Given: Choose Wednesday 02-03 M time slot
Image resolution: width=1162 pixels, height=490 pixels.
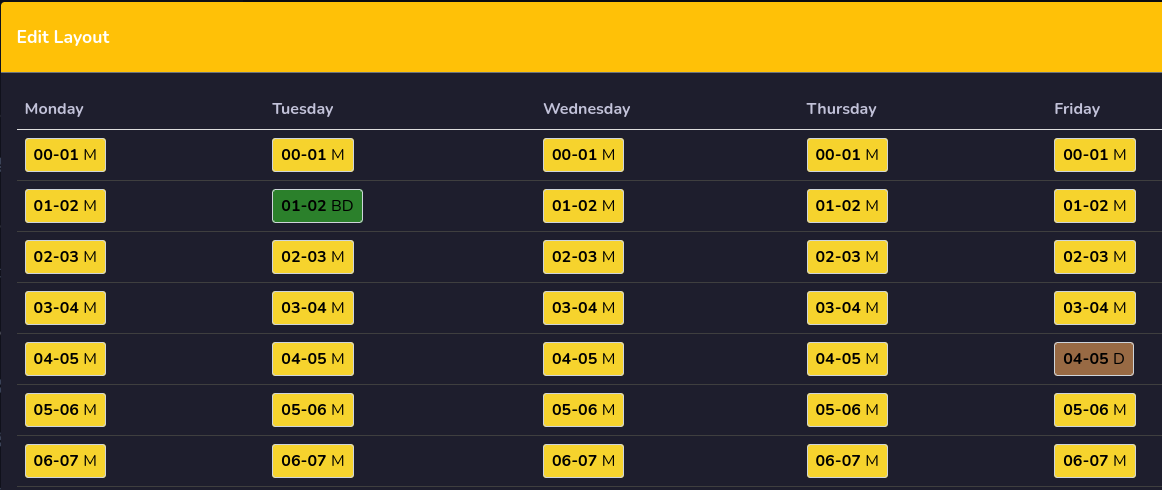Looking at the screenshot, I should point(583,257).
